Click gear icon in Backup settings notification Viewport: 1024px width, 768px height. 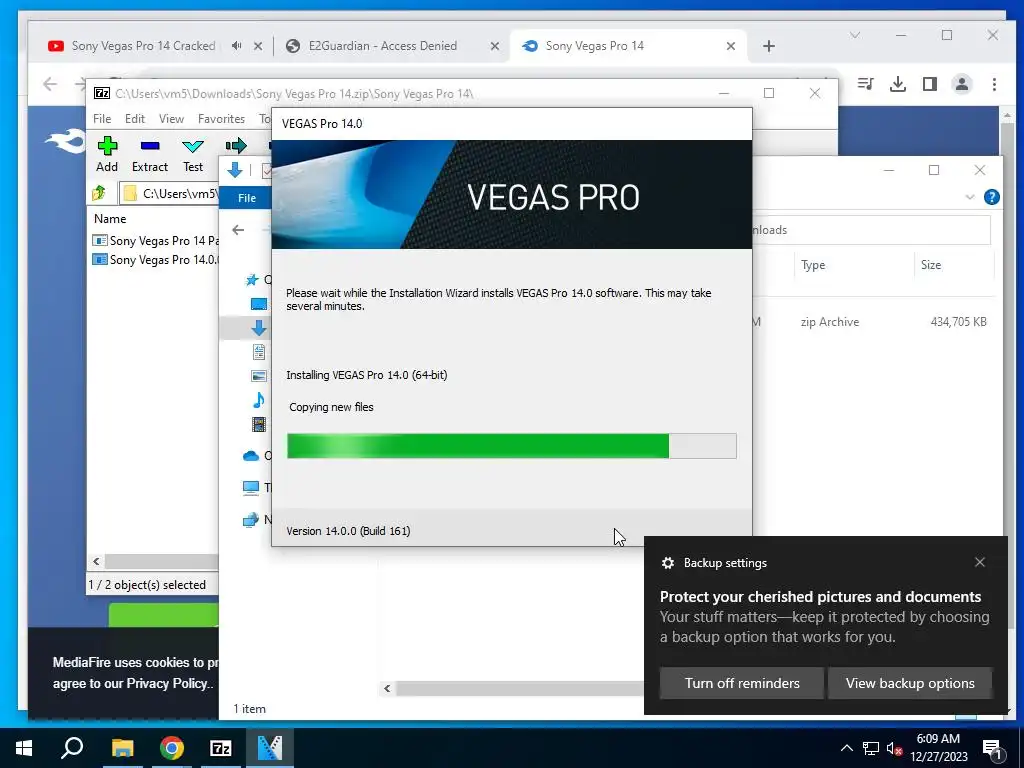(x=667, y=563)
